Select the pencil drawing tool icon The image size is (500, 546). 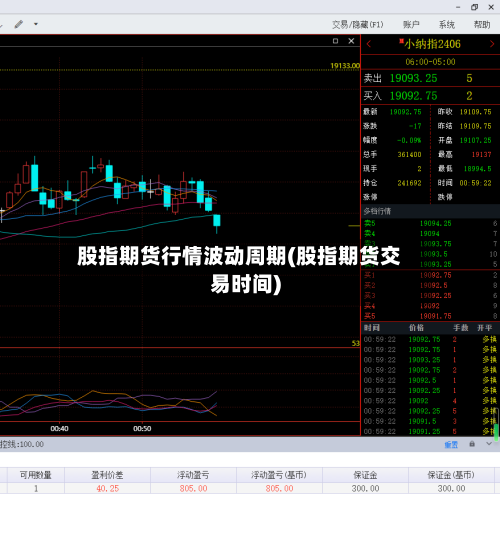(19, 24)
